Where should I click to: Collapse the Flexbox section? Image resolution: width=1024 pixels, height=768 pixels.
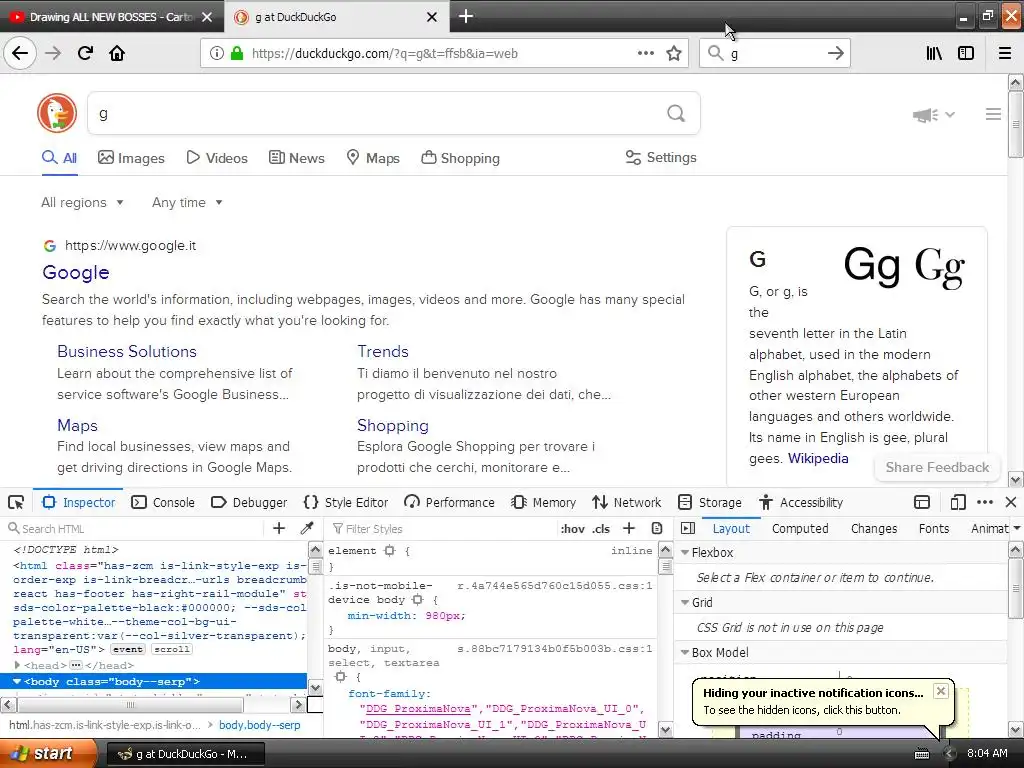coord(685,552)
